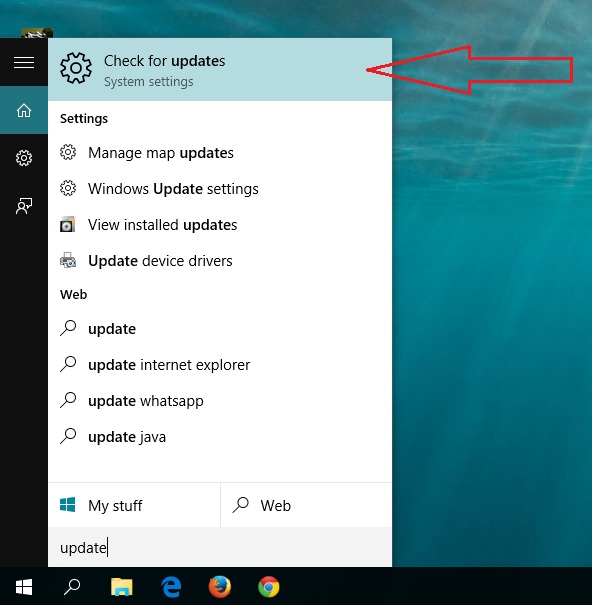
Task: Open Update device drivers result
Action: (220, 261)
